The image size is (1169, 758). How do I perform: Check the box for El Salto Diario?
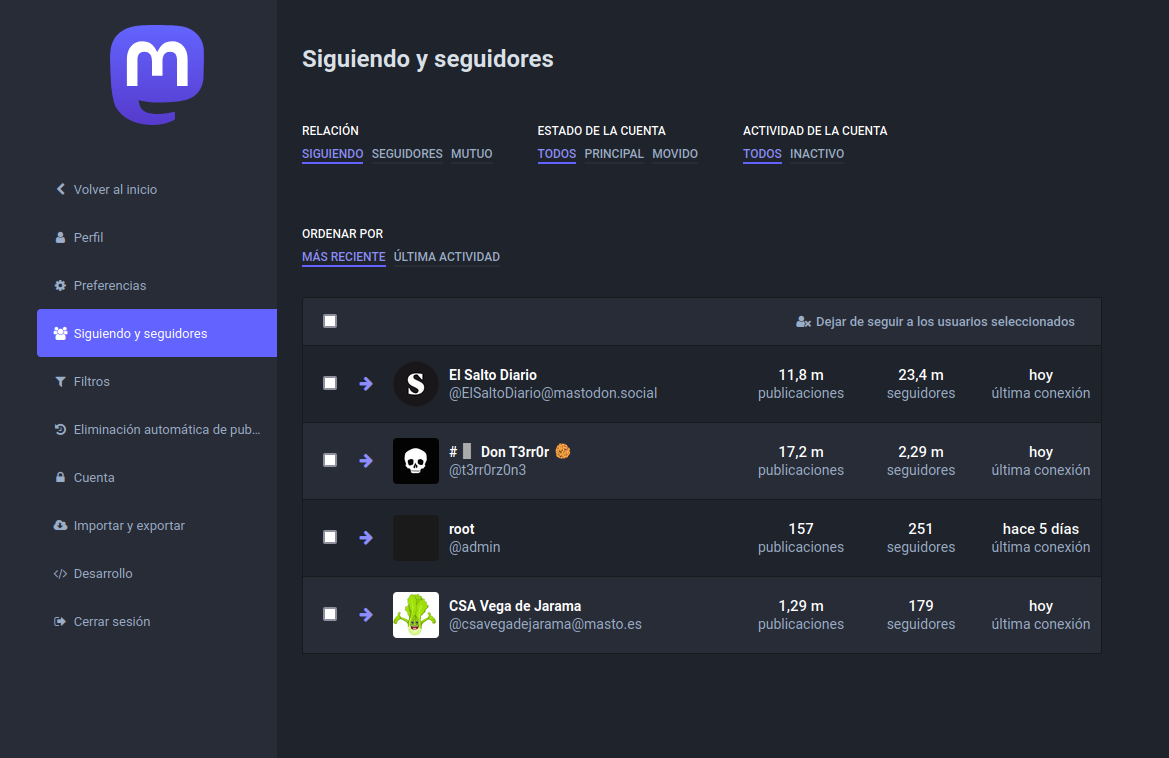[330, 383]
